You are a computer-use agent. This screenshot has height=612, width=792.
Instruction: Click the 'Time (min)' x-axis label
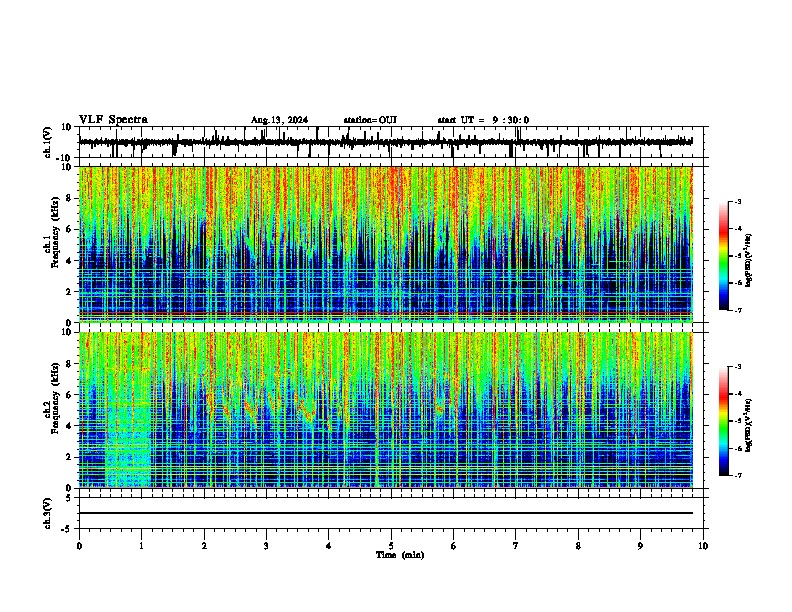tap(400, 555)
